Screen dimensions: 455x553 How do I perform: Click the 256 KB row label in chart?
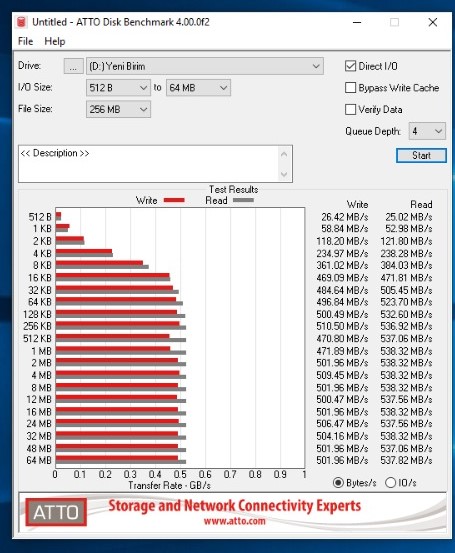tap(37, 326)
